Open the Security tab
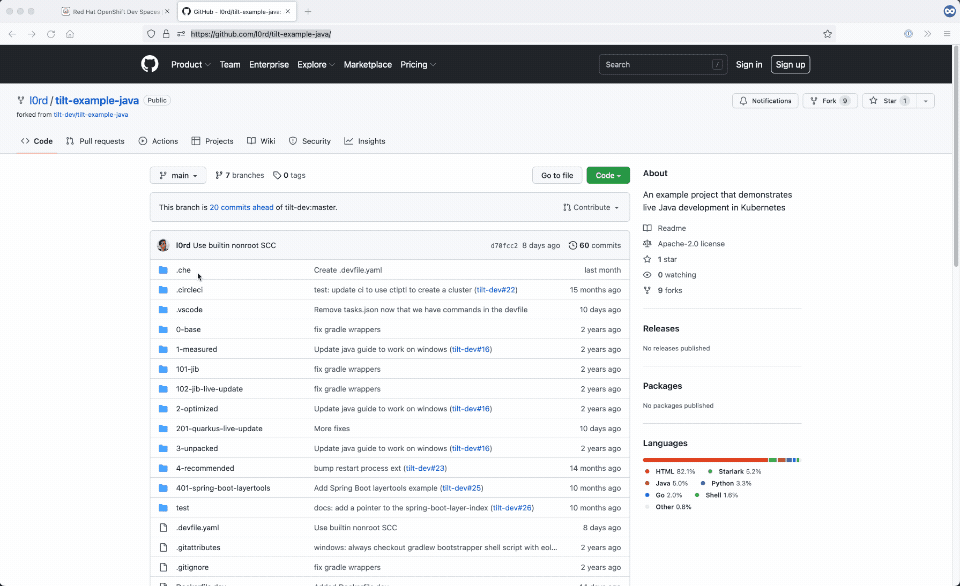960x586 pixels. point(309,141)
